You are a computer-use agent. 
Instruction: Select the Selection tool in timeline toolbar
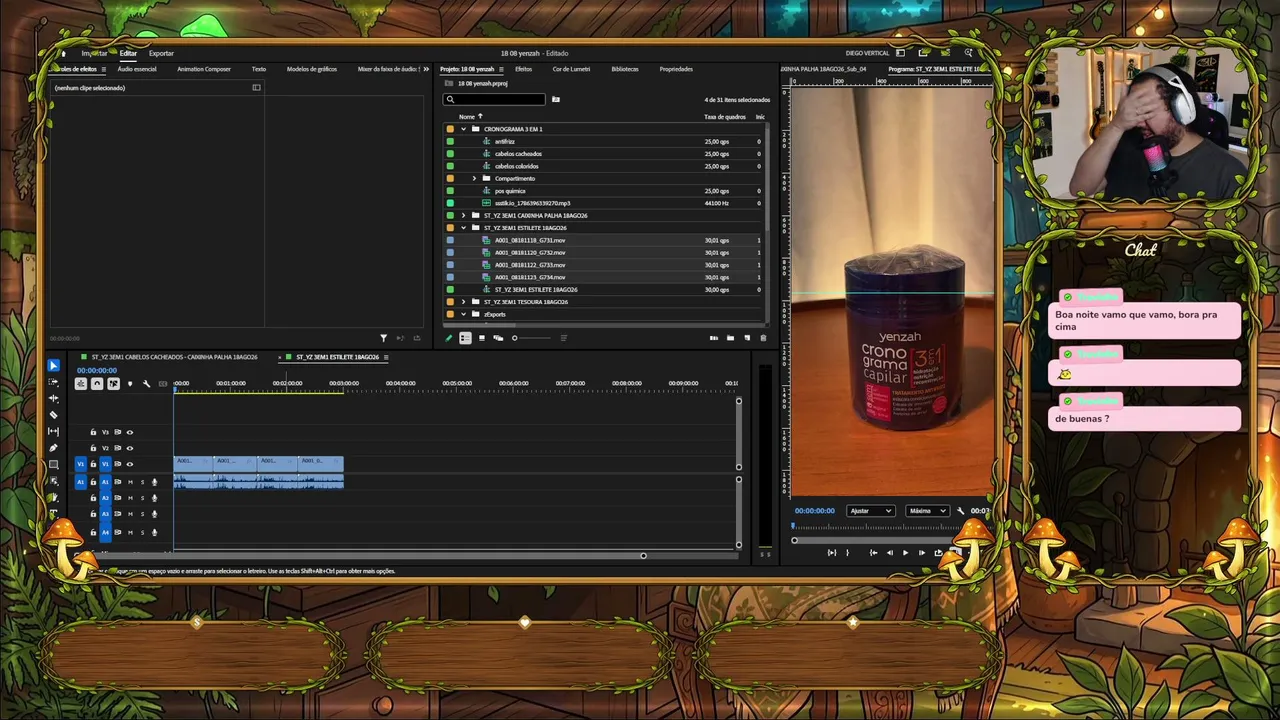tap(54, 366)
